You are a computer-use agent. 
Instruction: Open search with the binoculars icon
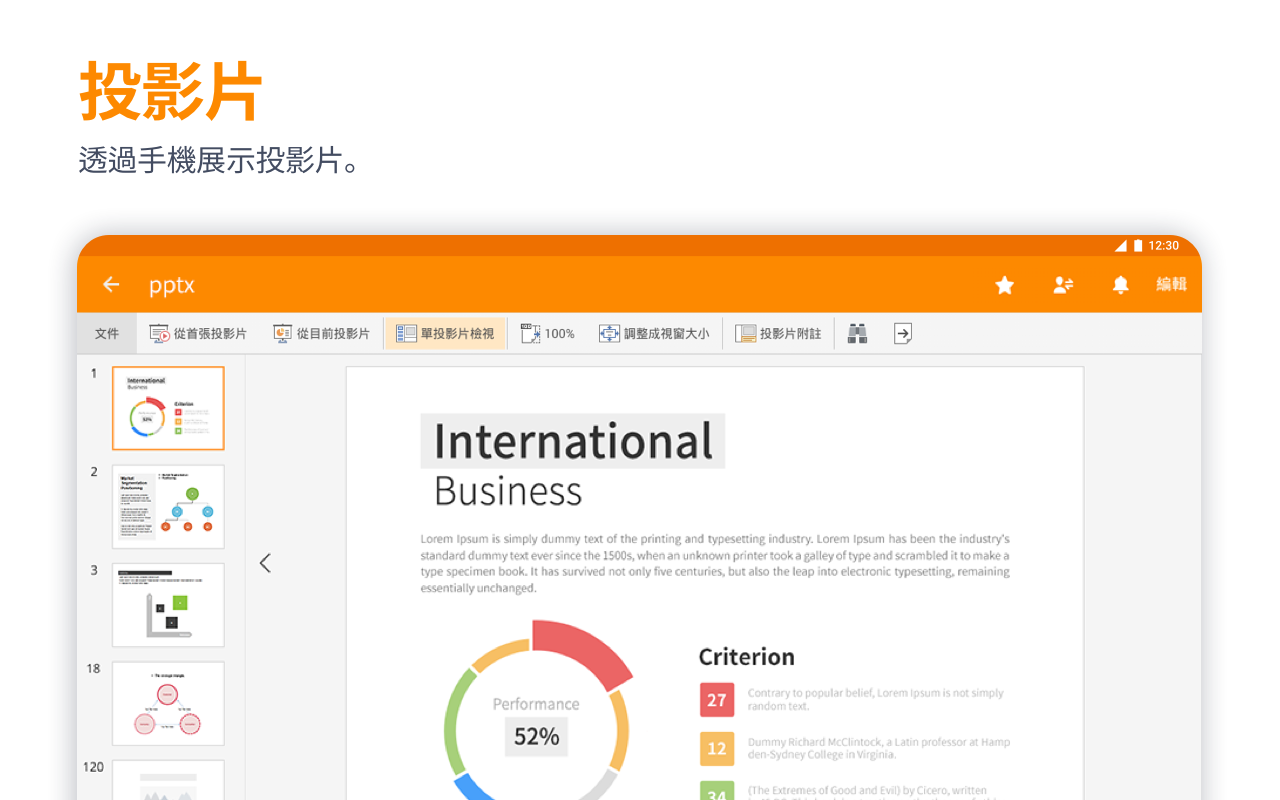pos(857,334)
